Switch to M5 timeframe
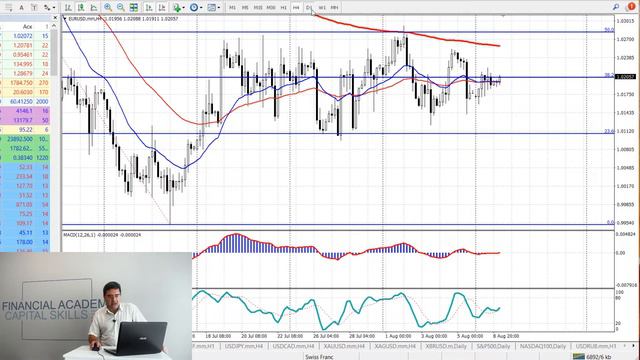640x360 pixels. (245, 7)
